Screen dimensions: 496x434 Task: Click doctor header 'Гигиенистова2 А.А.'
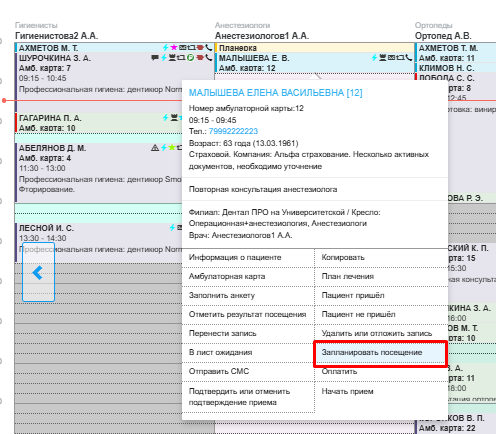[56, 36]
